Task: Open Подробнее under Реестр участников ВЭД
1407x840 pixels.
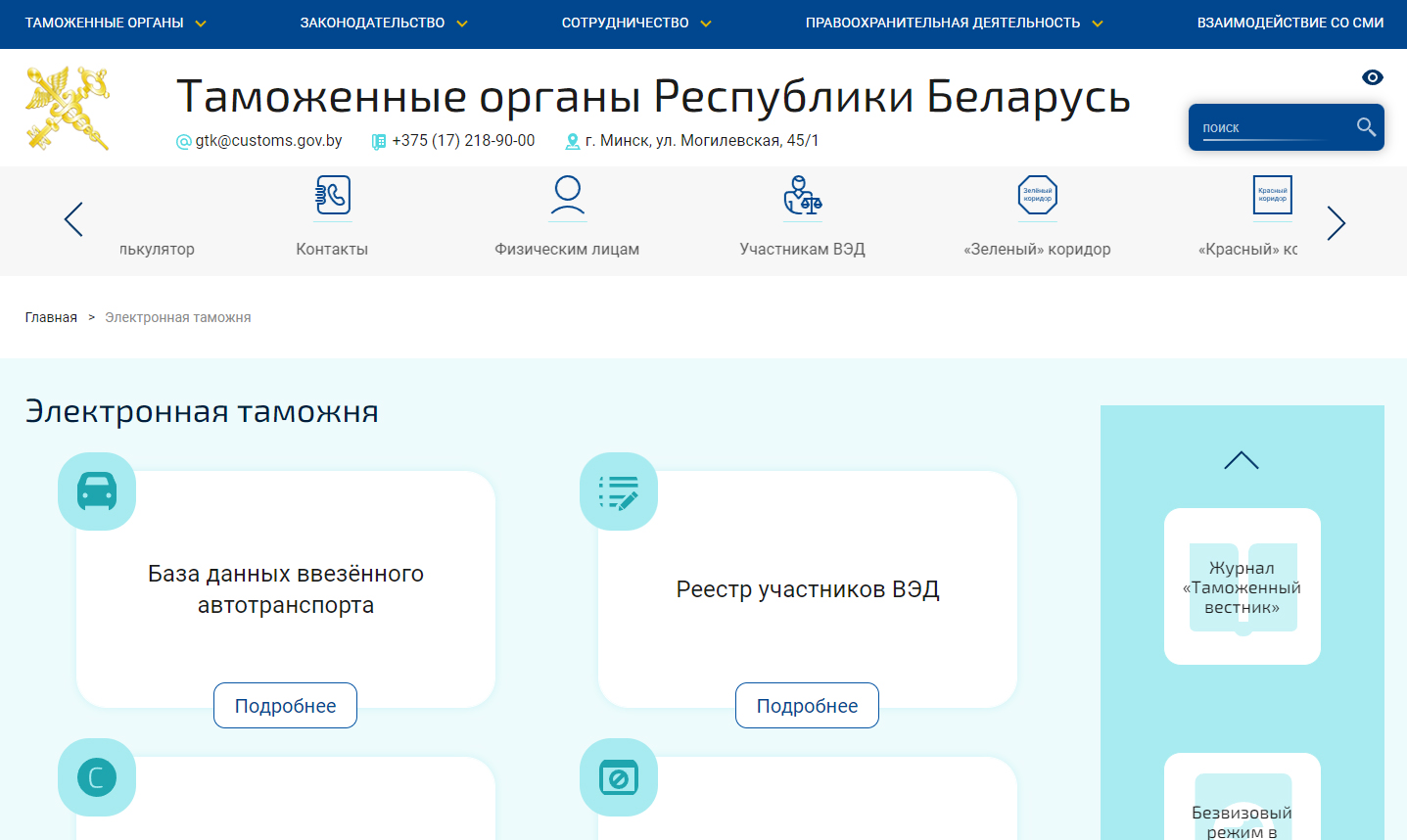Action: pos(807,705)
